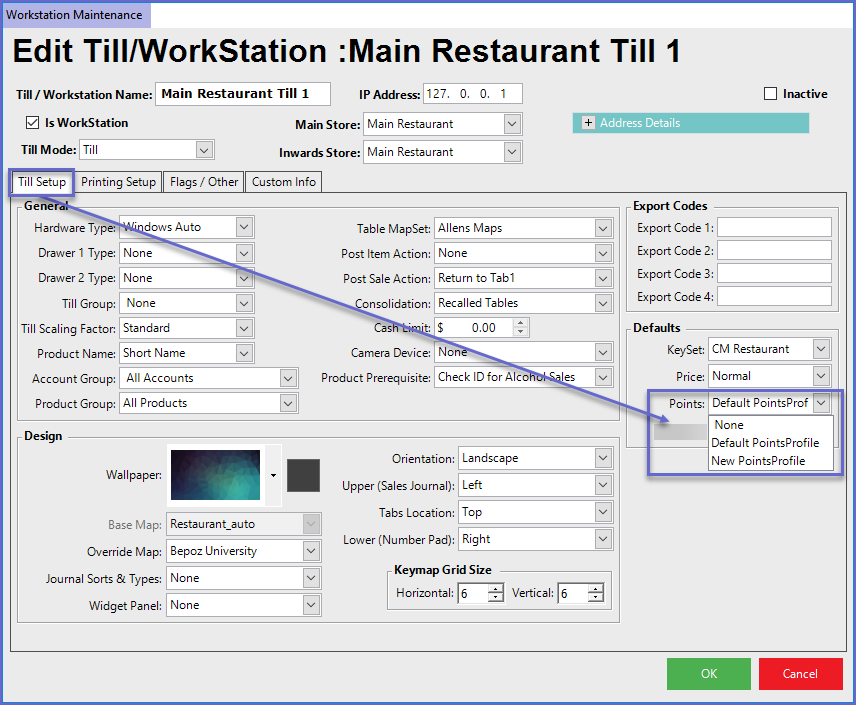
Task: Click the Export Code 1 field
Action: 774,228
